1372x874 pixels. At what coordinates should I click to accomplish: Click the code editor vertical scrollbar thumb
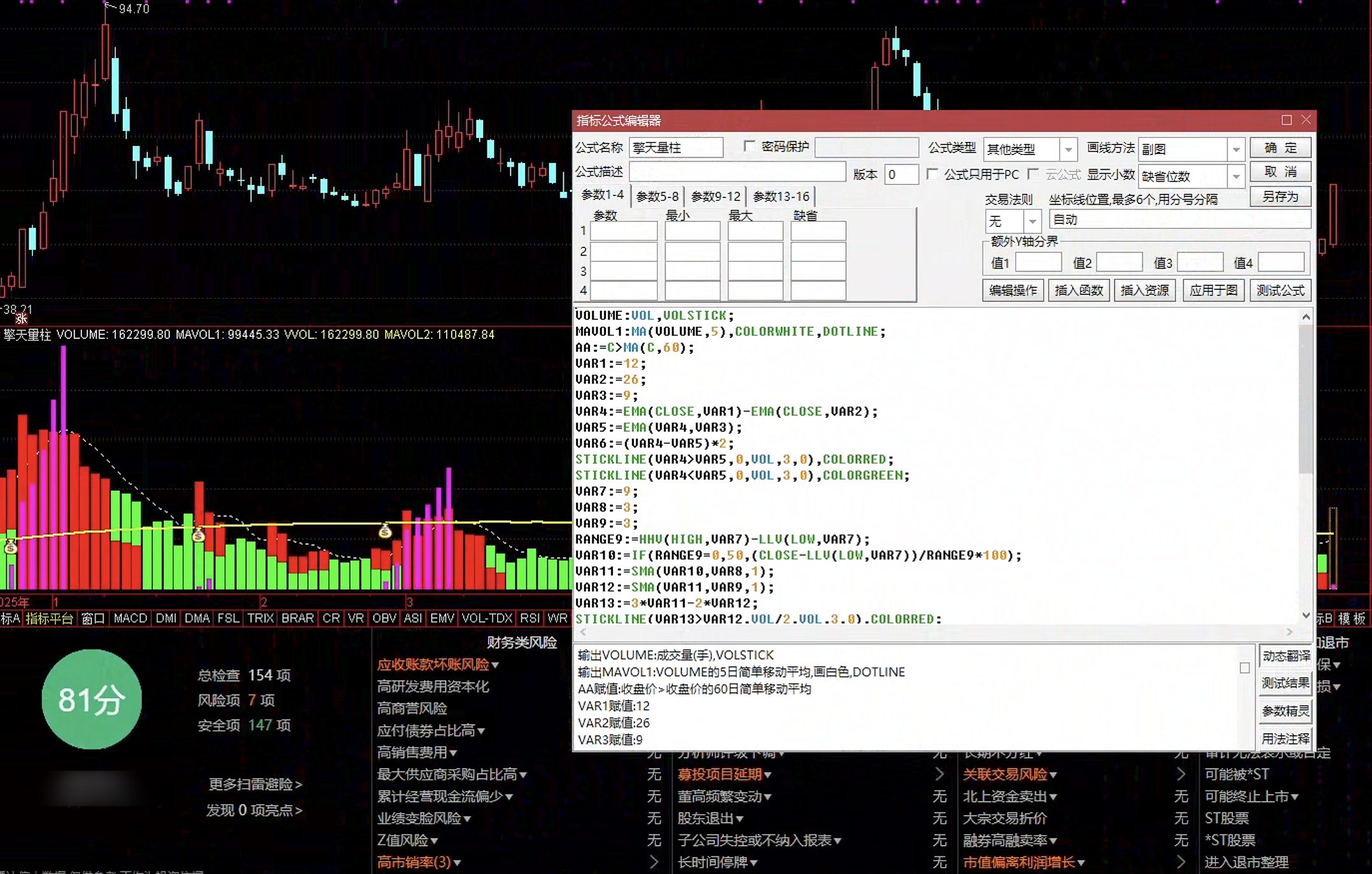[x=1306, y=398]
